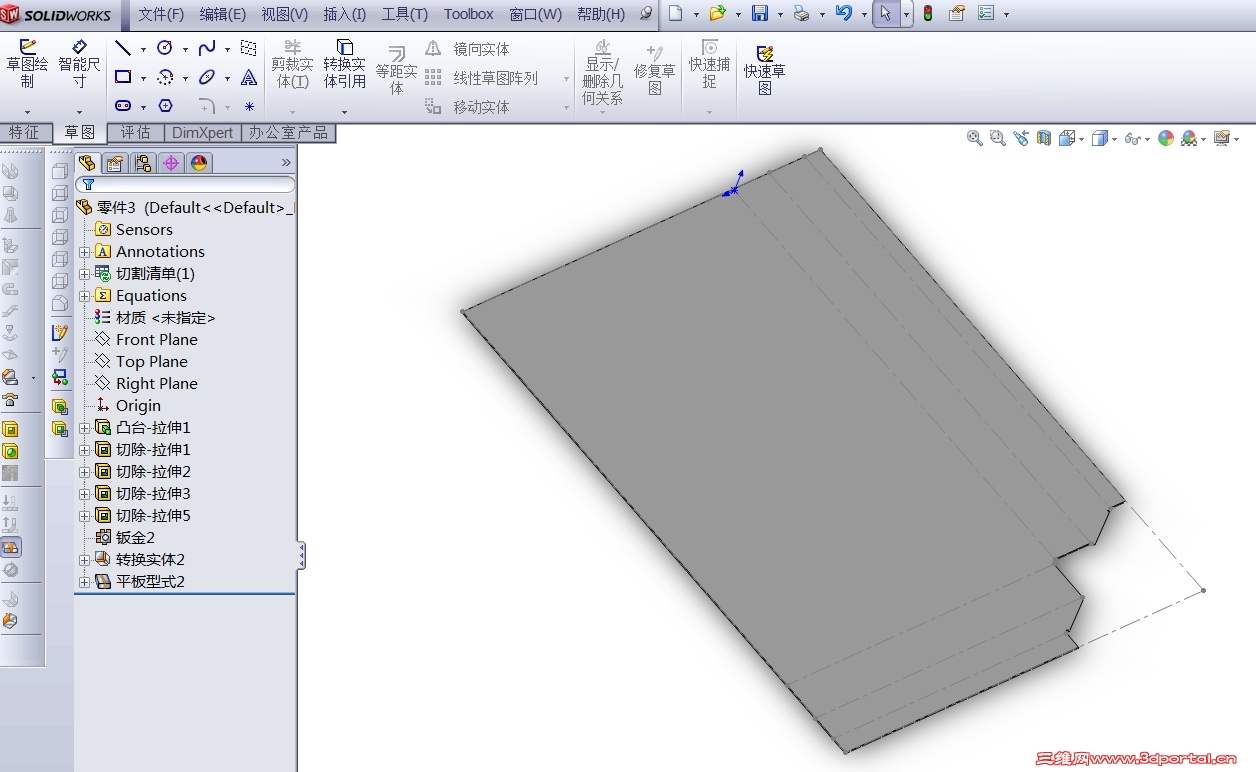Select 材质 <未指定> tree item
The image size is (1256, 772).
coord(155,318)
